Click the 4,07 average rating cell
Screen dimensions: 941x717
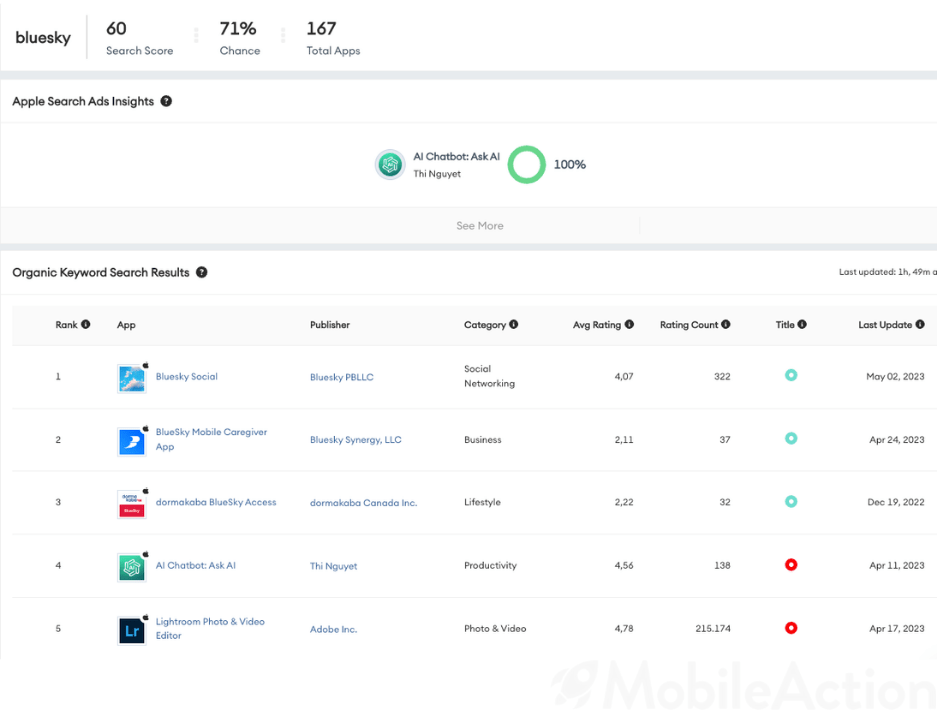pyautogui.click(x=624, y=377)
